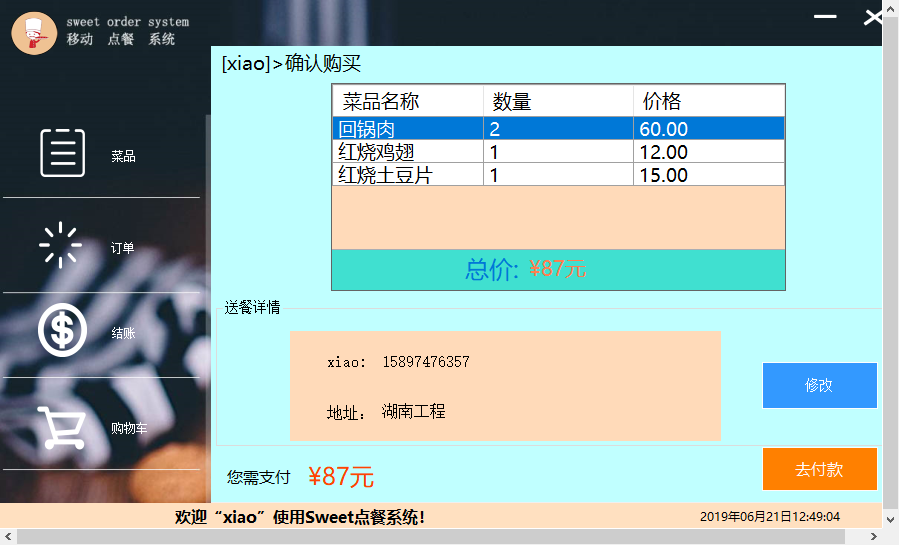This screenshot has height=545, width=899.
Task: Select the 购物车 sidebar label
Action: [x=129, y=428]
